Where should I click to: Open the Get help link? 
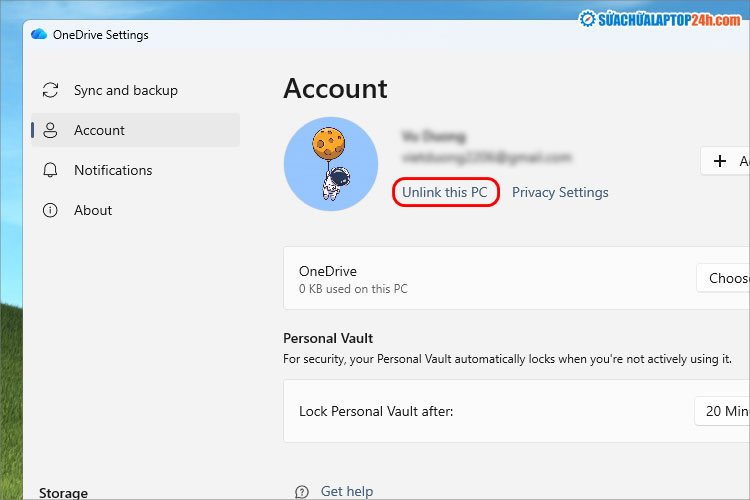tap(346, 491)
